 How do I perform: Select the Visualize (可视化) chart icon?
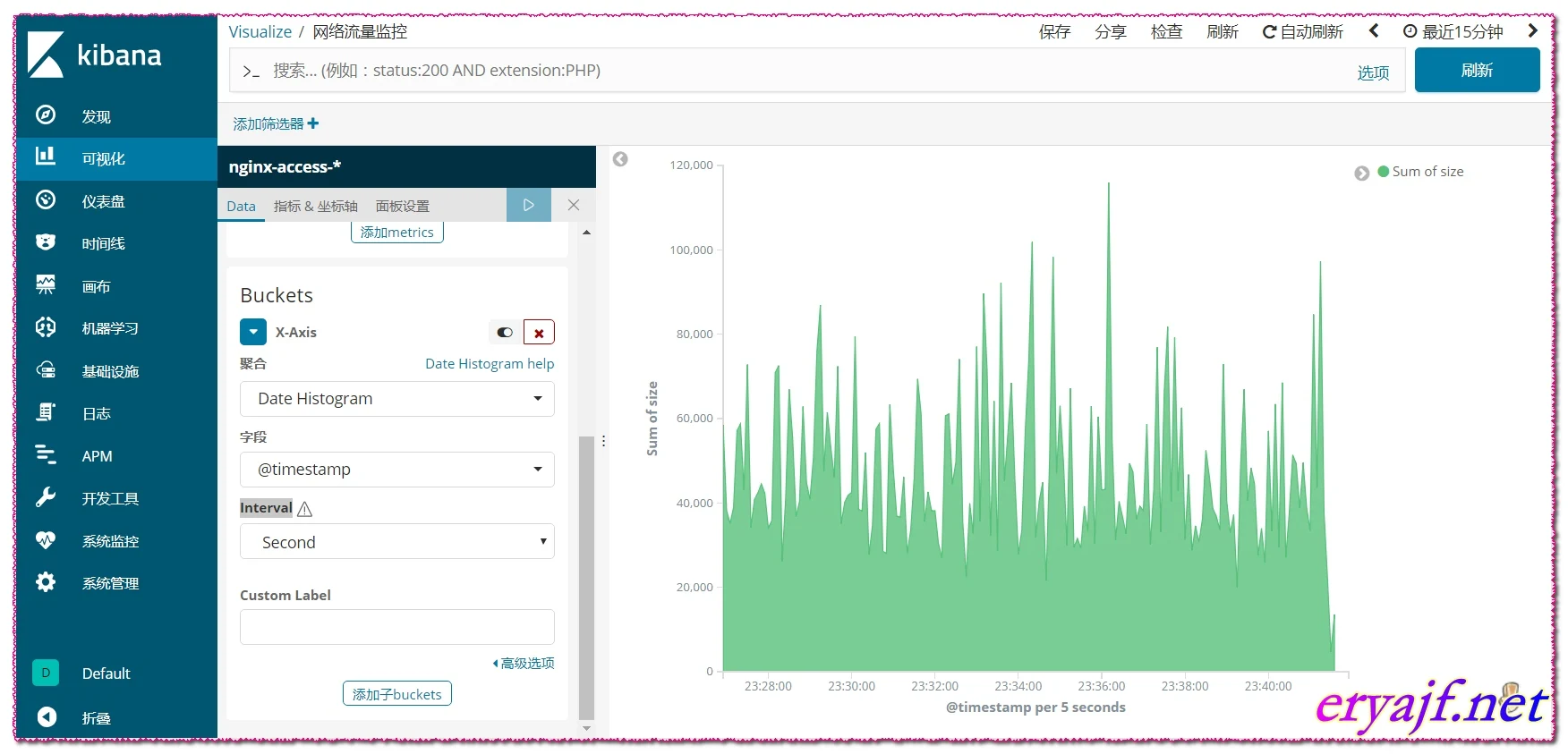coord(46,157)
